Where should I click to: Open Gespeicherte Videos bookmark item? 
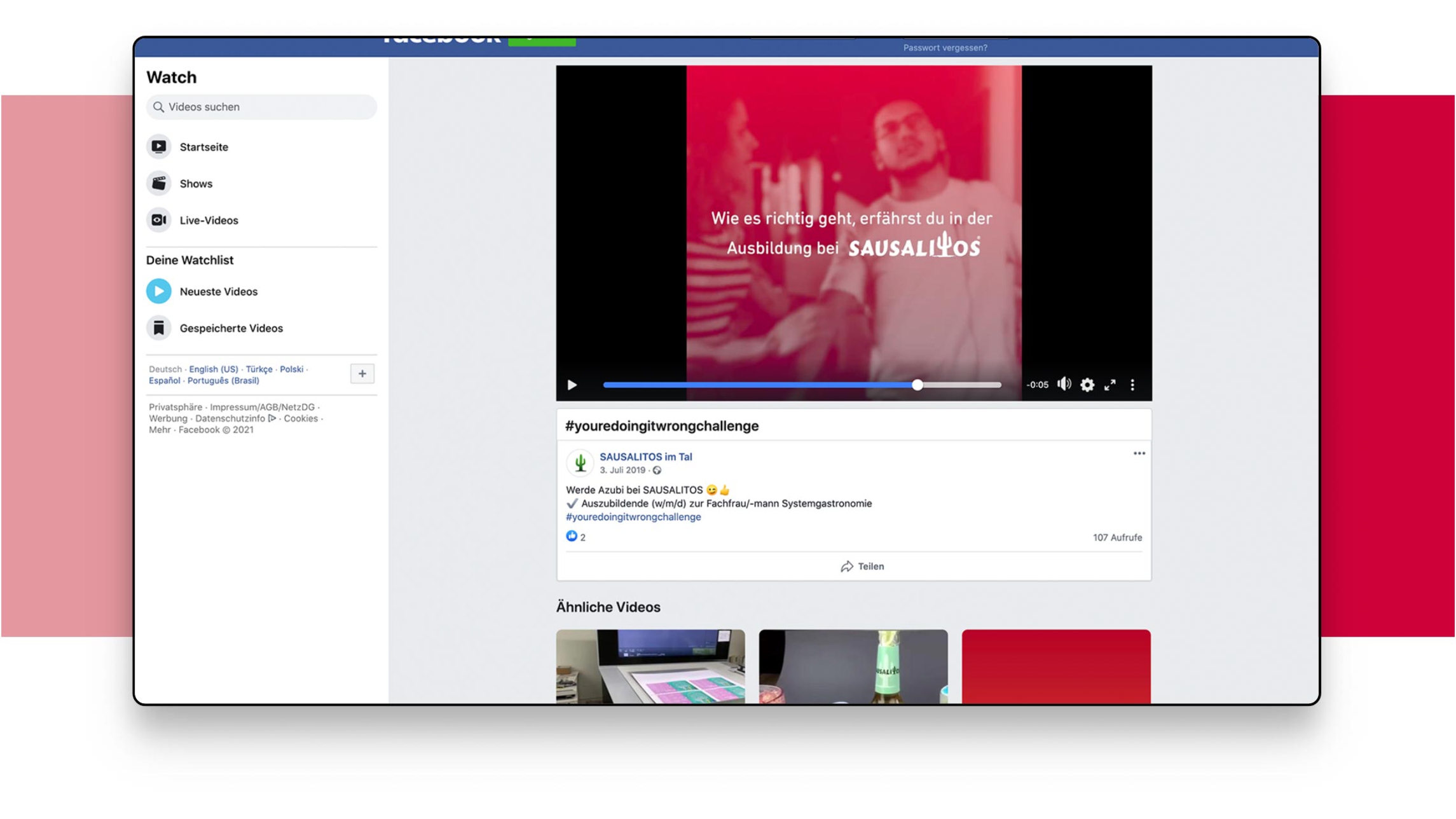231,328
